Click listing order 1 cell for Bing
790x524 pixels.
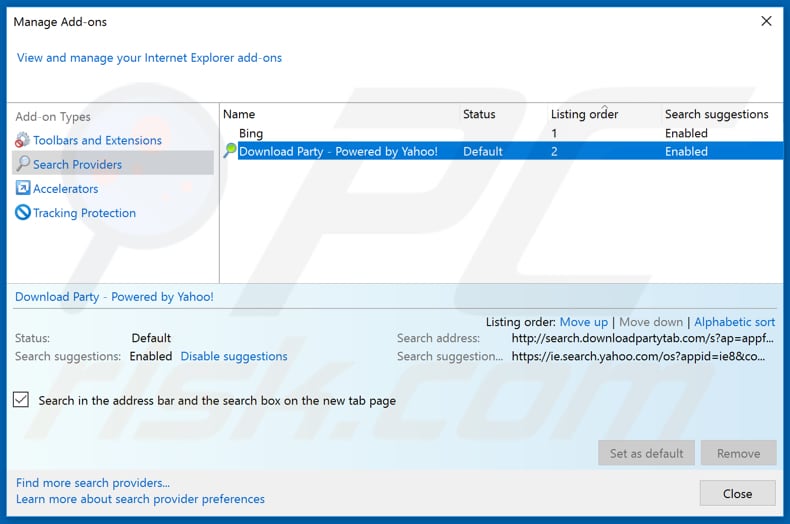pyautogui.click(x=554, y=133)
